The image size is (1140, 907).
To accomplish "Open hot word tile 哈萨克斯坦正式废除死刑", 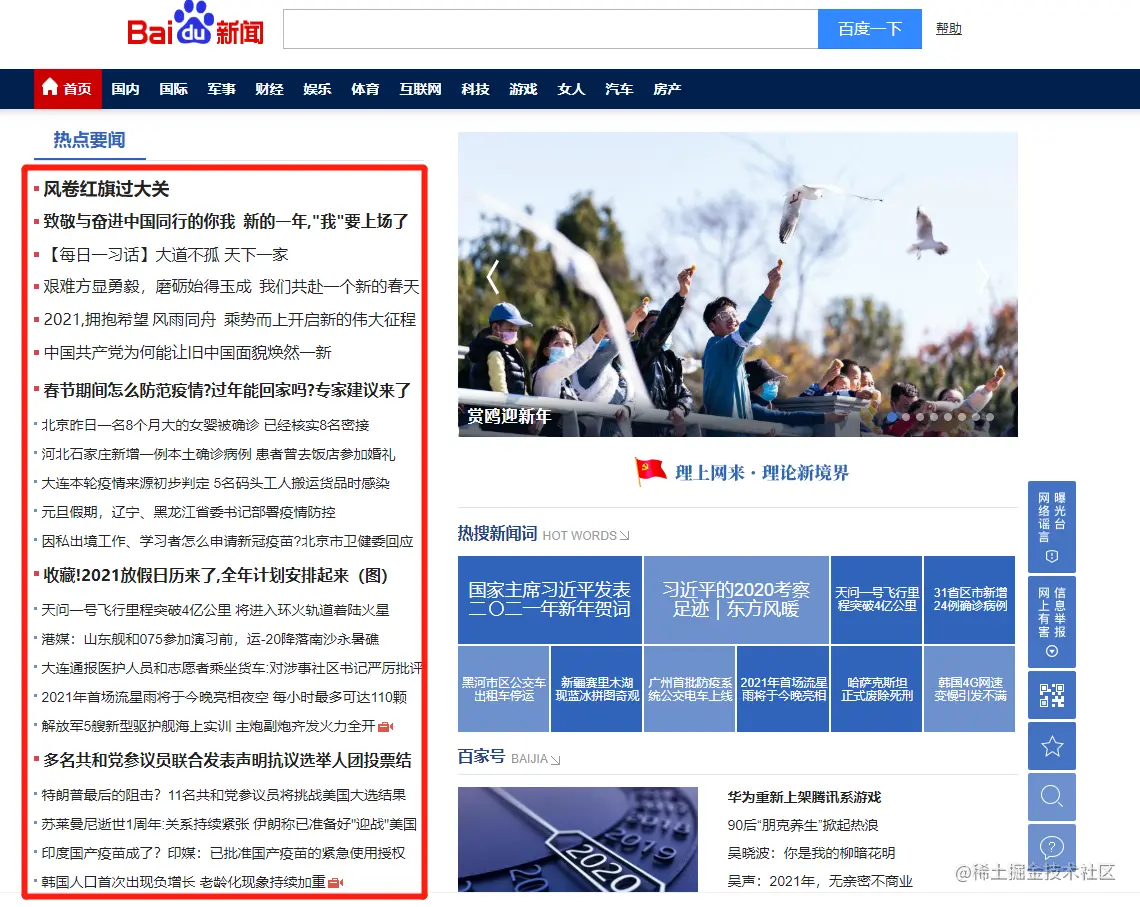I will 876,689.
